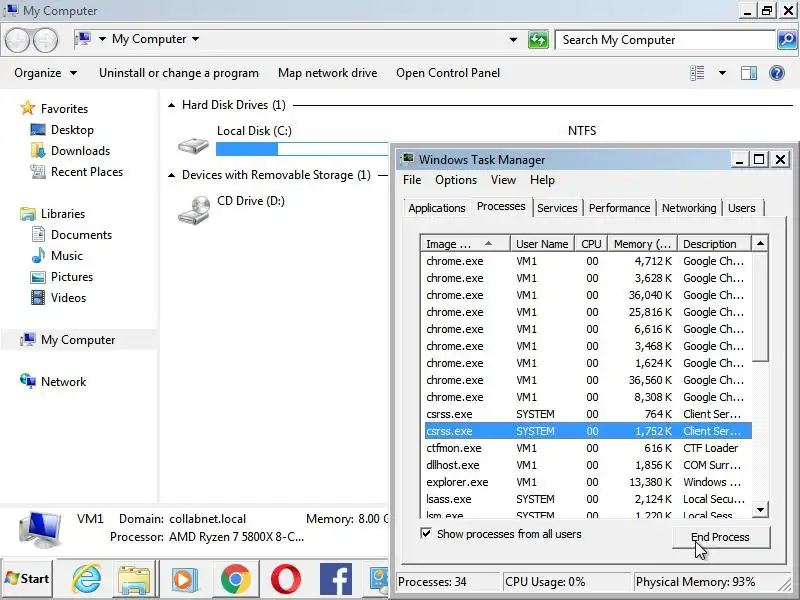The image size is (800, 600).
Task: Select the explorer.exe process row
Action: click(x=588, y=482)
